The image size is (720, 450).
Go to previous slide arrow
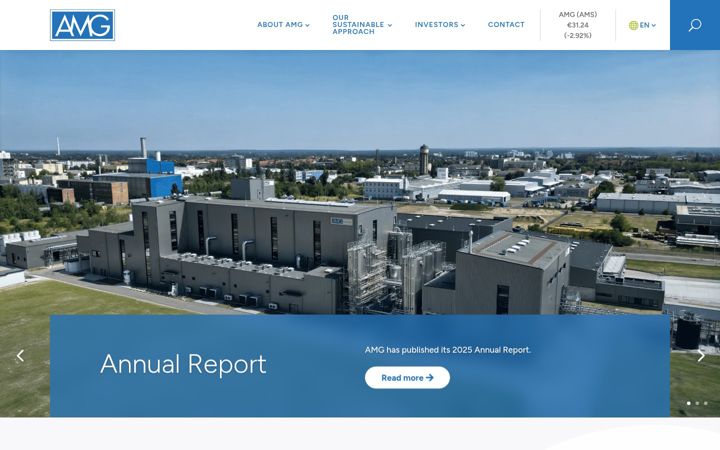coord(20,355)
